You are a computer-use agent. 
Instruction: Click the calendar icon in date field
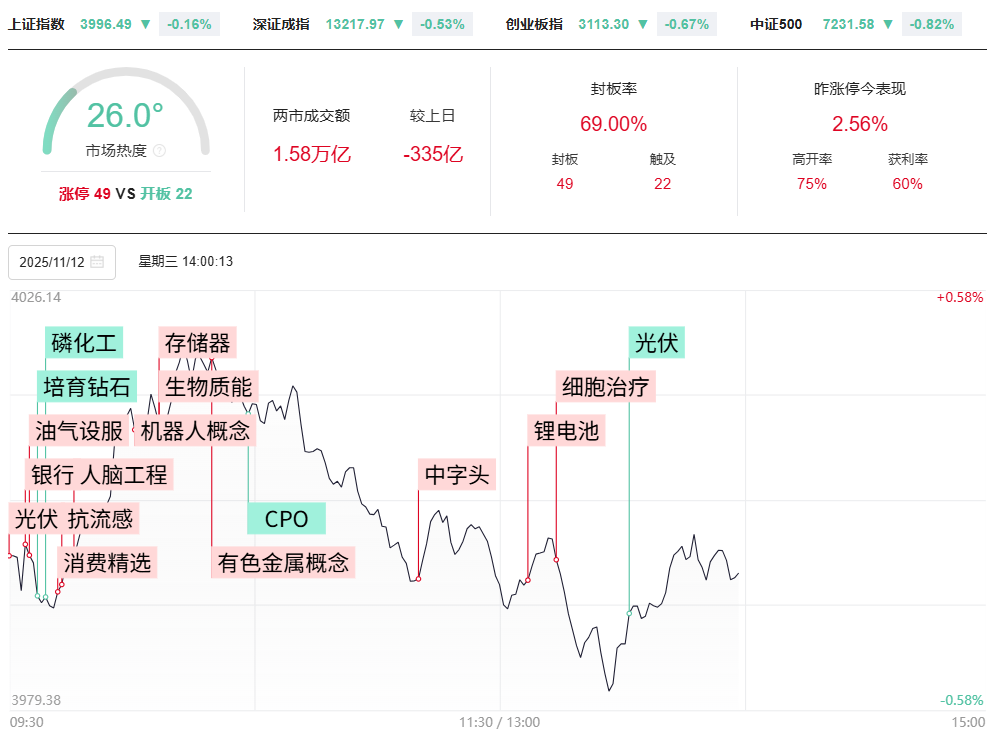point(97,262)
